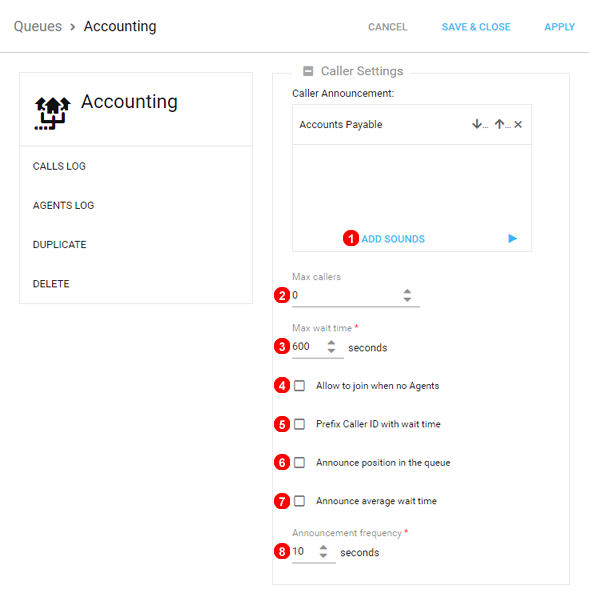Screen dimensions: 589x593
Task: Open the Agents Log menu item
Action: [x=64, y=205]
